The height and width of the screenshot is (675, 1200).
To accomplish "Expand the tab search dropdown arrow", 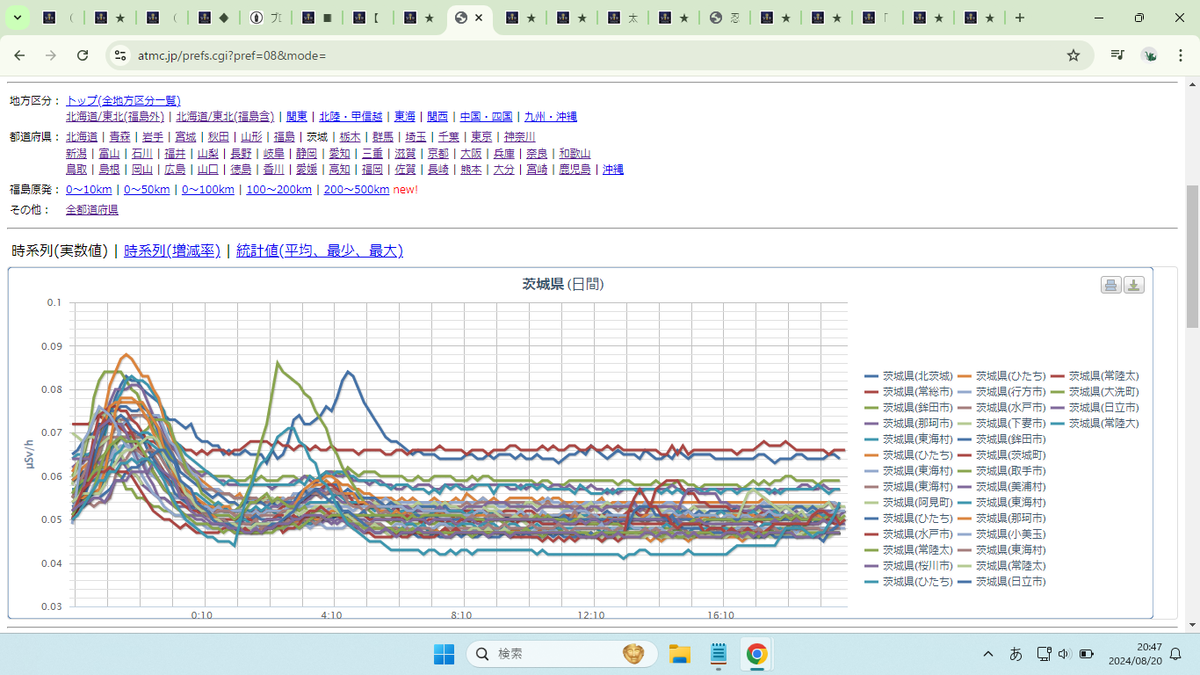I will pyautogui.click(x=17, y=18).
